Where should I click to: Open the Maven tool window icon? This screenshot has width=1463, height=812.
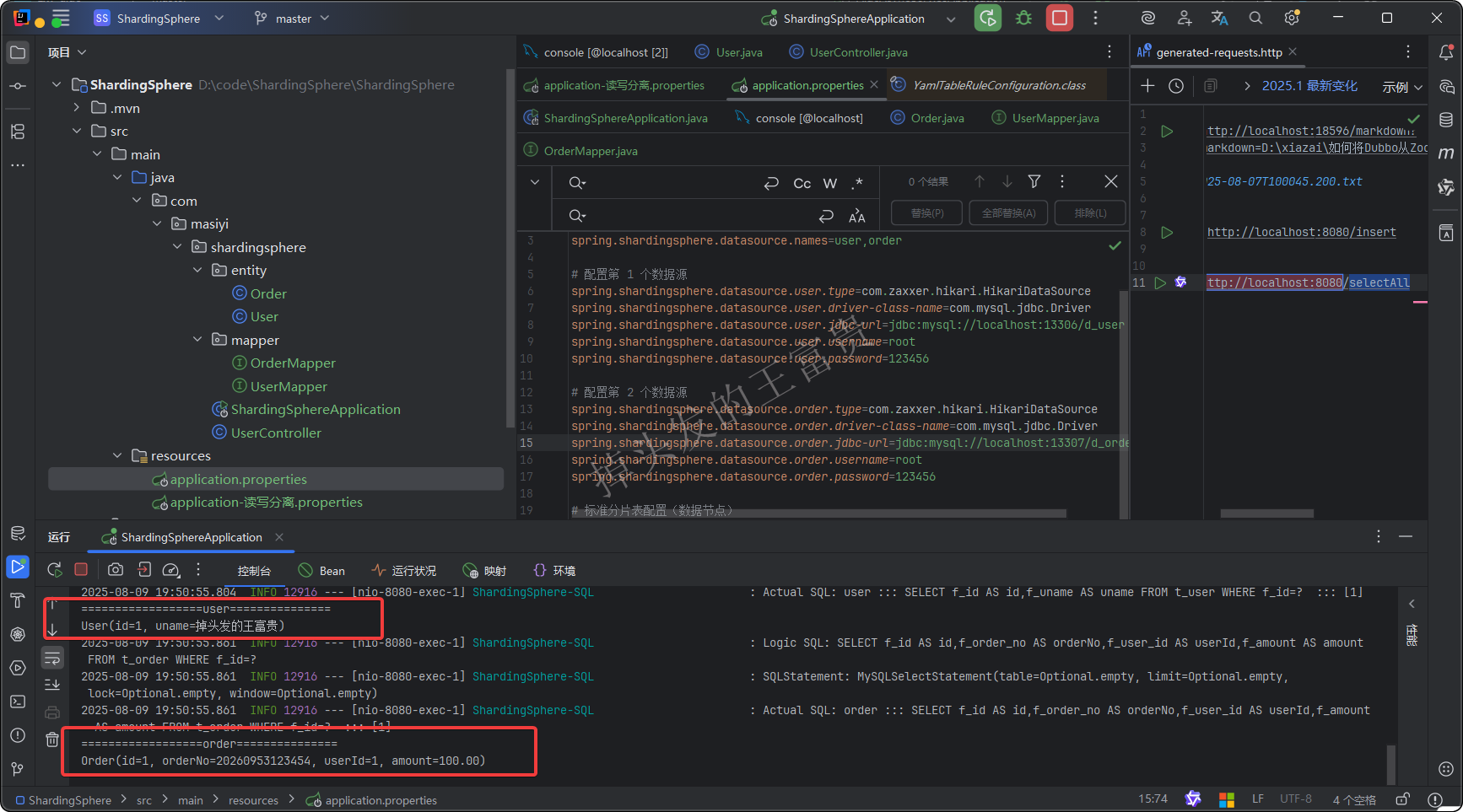point(1446,153)
